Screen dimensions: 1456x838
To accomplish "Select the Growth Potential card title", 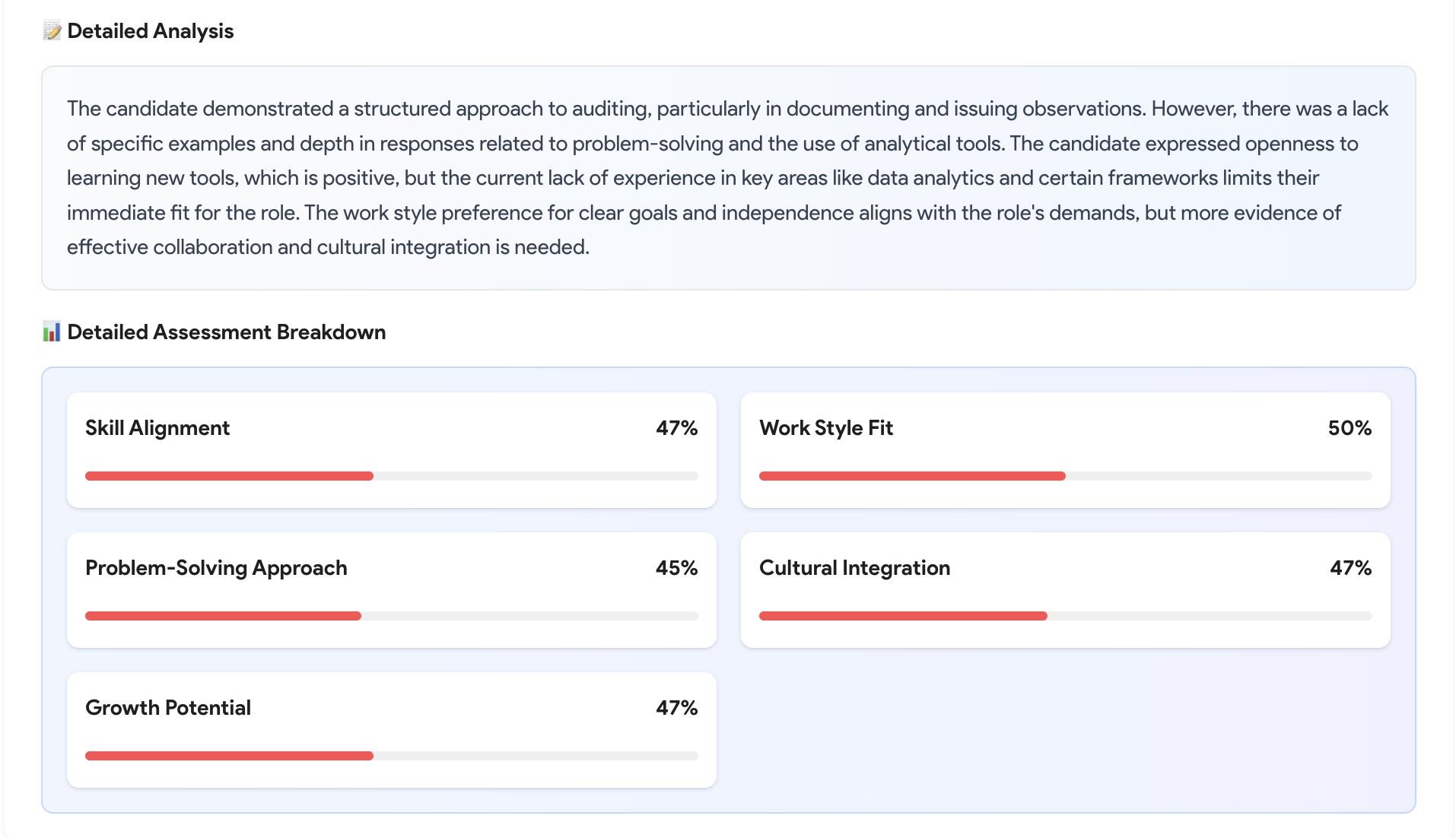I will [x=168, y=708].
